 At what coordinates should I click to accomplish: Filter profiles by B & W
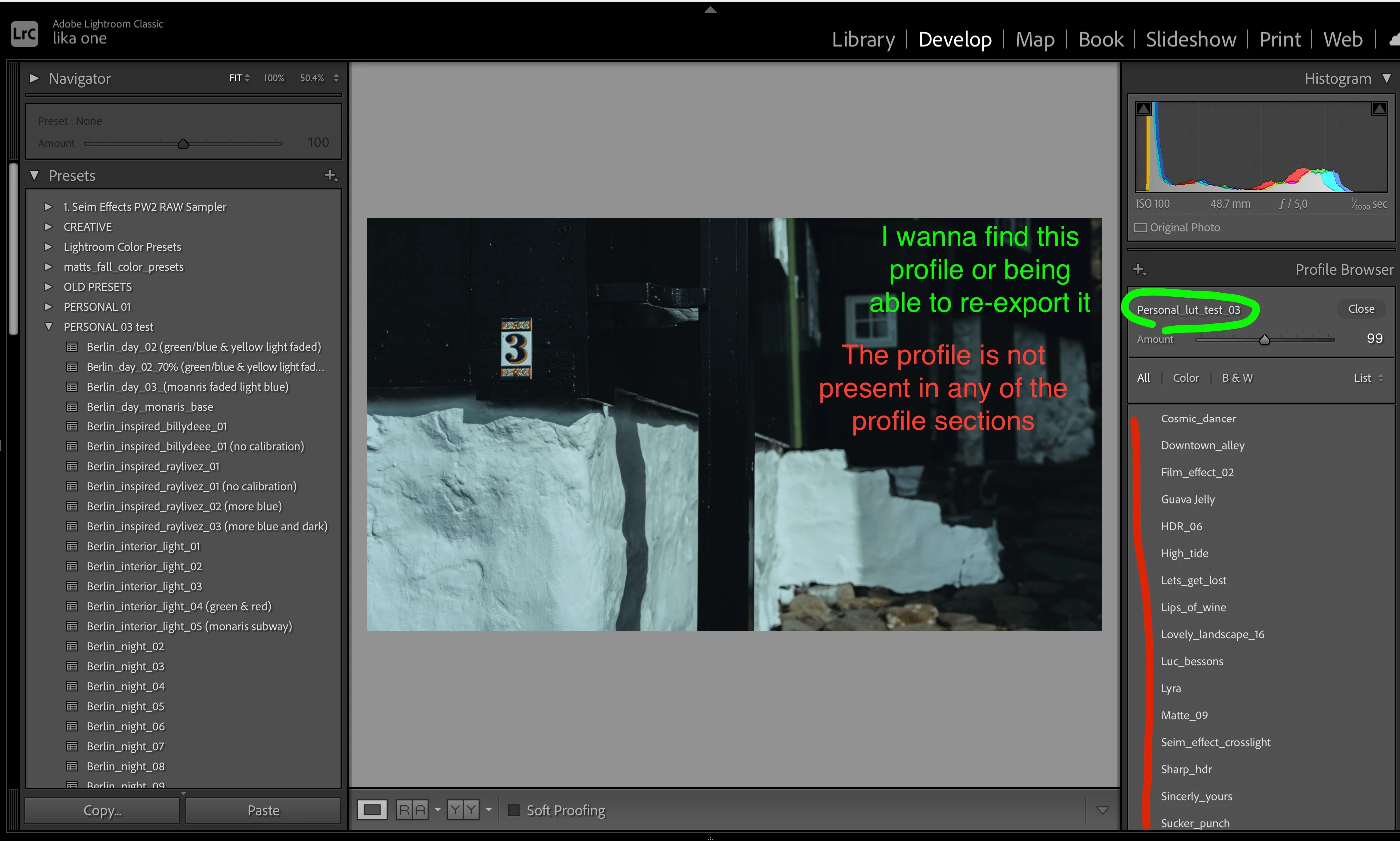pos(1237,378)
